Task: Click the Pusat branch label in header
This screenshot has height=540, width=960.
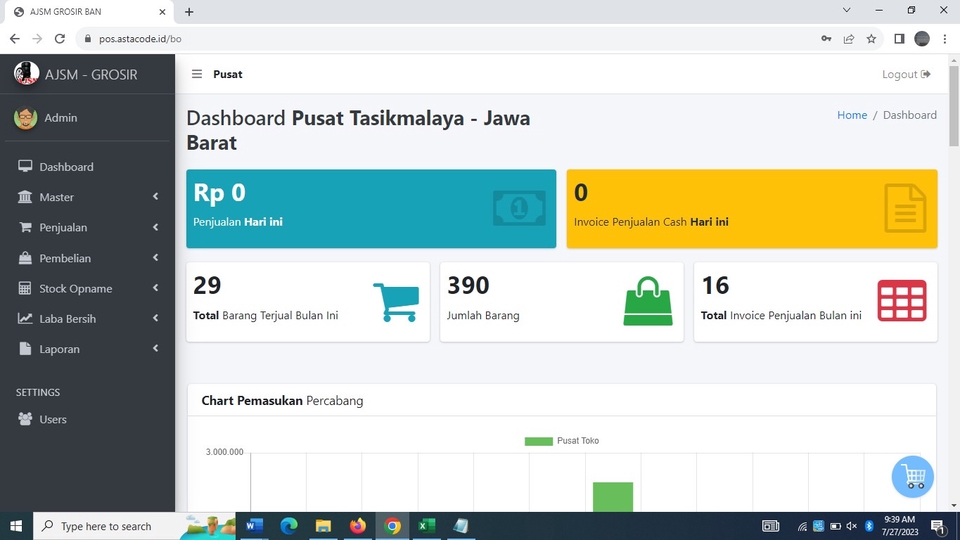Action: (228, 74)
